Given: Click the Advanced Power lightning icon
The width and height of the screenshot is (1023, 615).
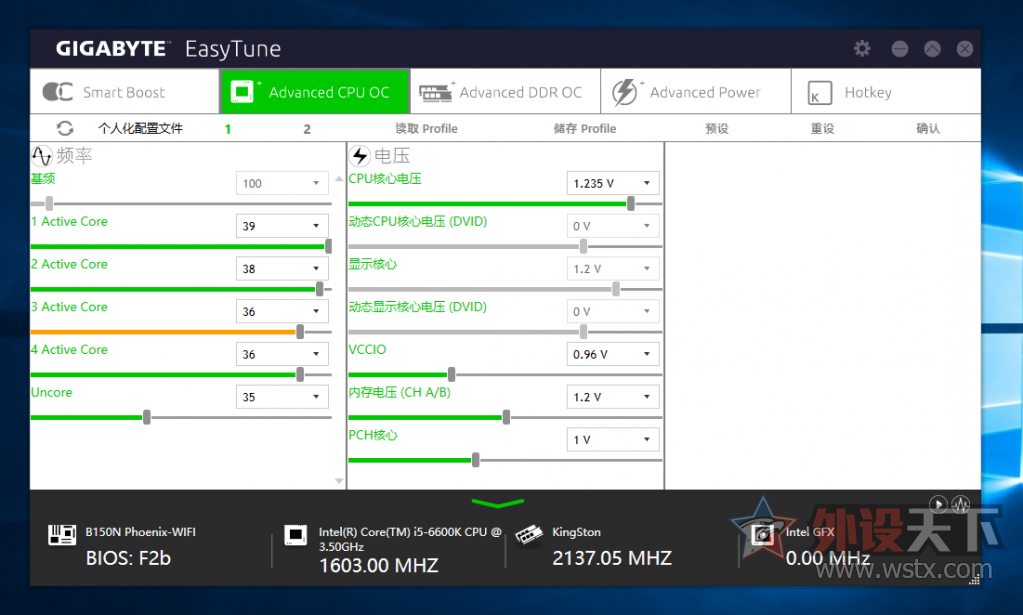Looking at the screenshot, I should [x=624, y=92].
